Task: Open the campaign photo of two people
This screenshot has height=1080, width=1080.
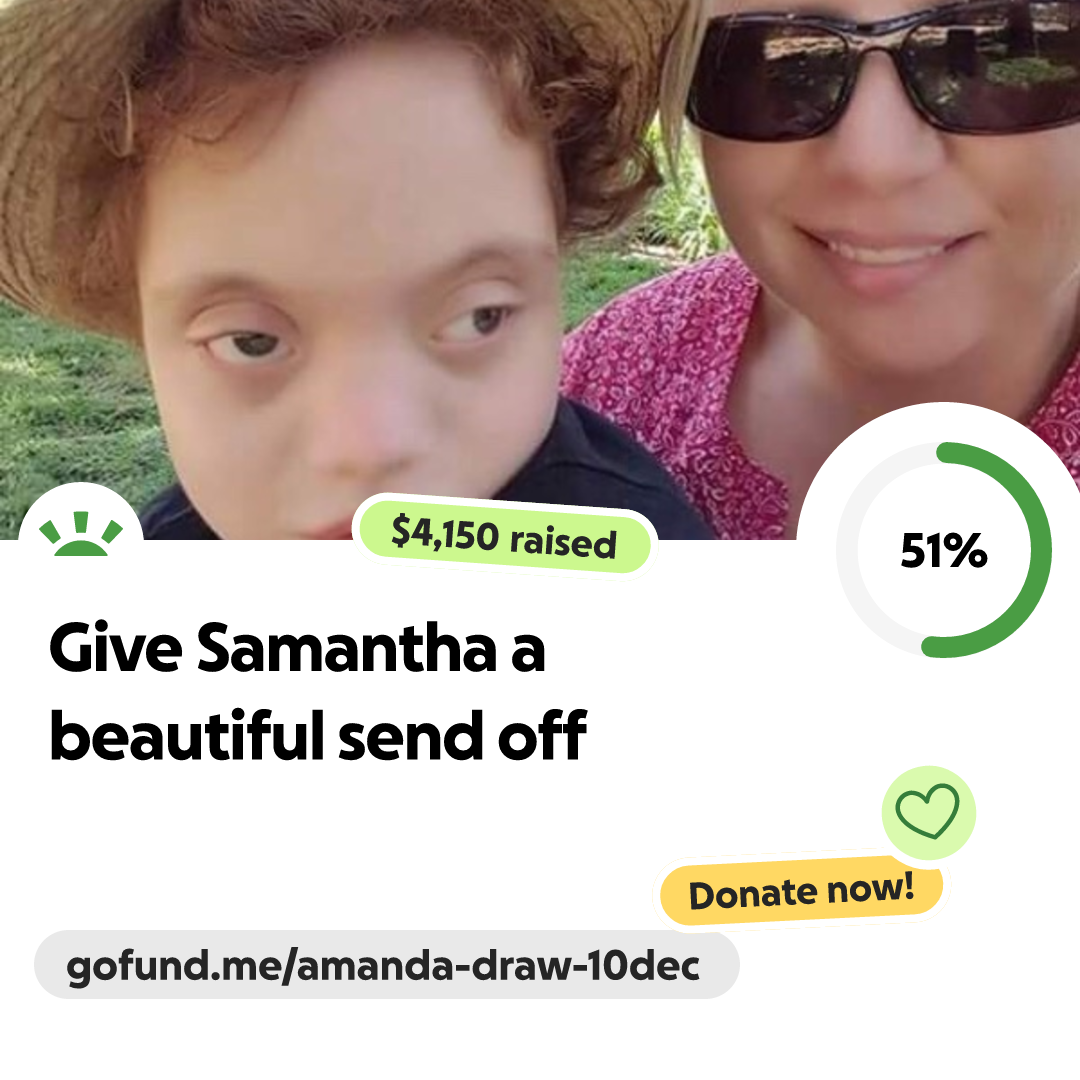Action: pos(540,269)
